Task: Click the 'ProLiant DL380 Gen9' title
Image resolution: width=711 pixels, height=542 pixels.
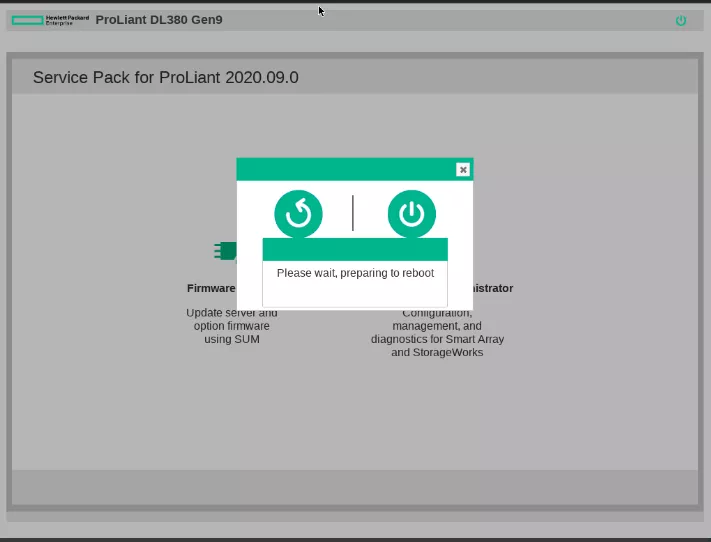Action: click(x=159, y=20)
